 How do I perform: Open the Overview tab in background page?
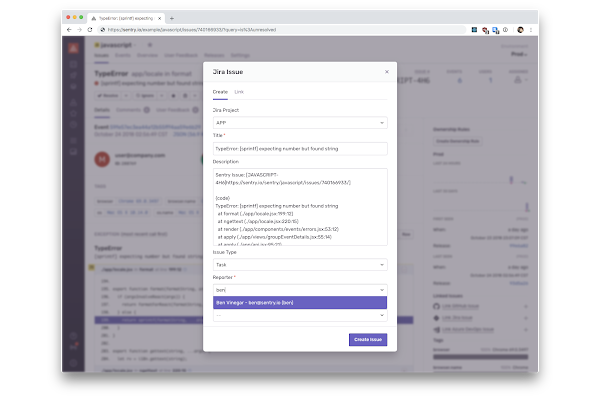coord(147,55)
